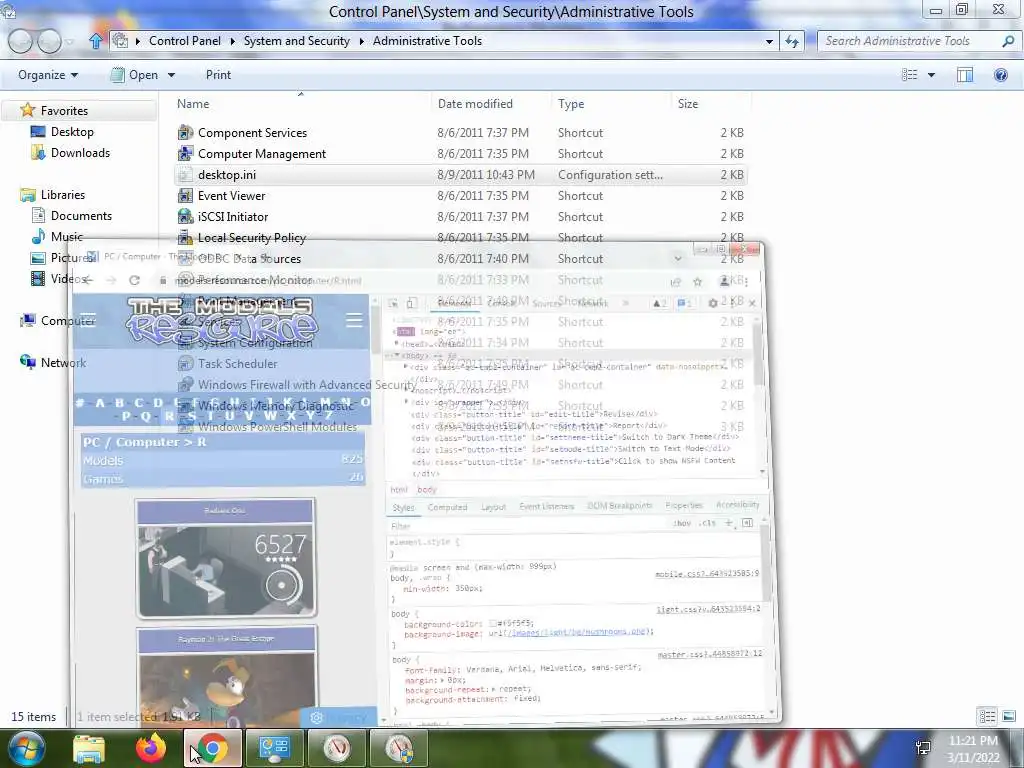The width and height of the screenshot is (1024, 768).
Task: Switch to the DevTools Computed tab
Action: [447, 507]
